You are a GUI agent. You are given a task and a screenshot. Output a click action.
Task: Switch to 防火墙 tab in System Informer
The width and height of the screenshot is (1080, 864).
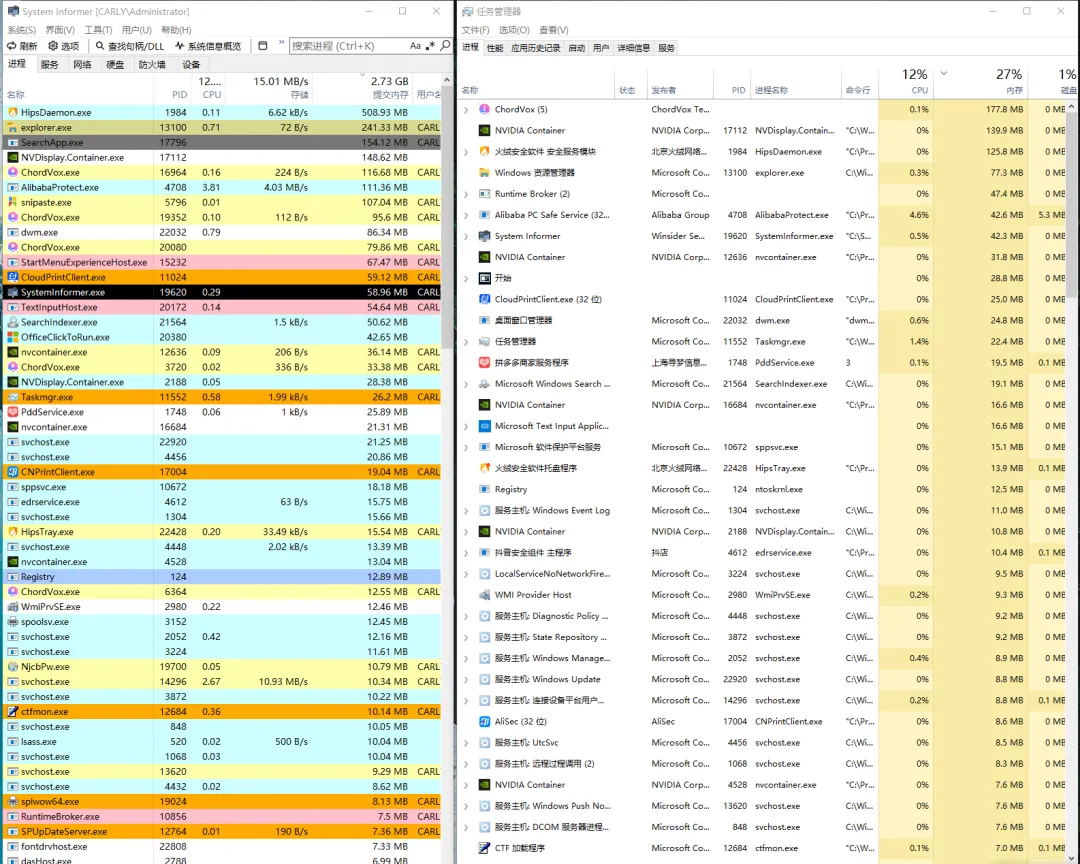tap(152, 64)
